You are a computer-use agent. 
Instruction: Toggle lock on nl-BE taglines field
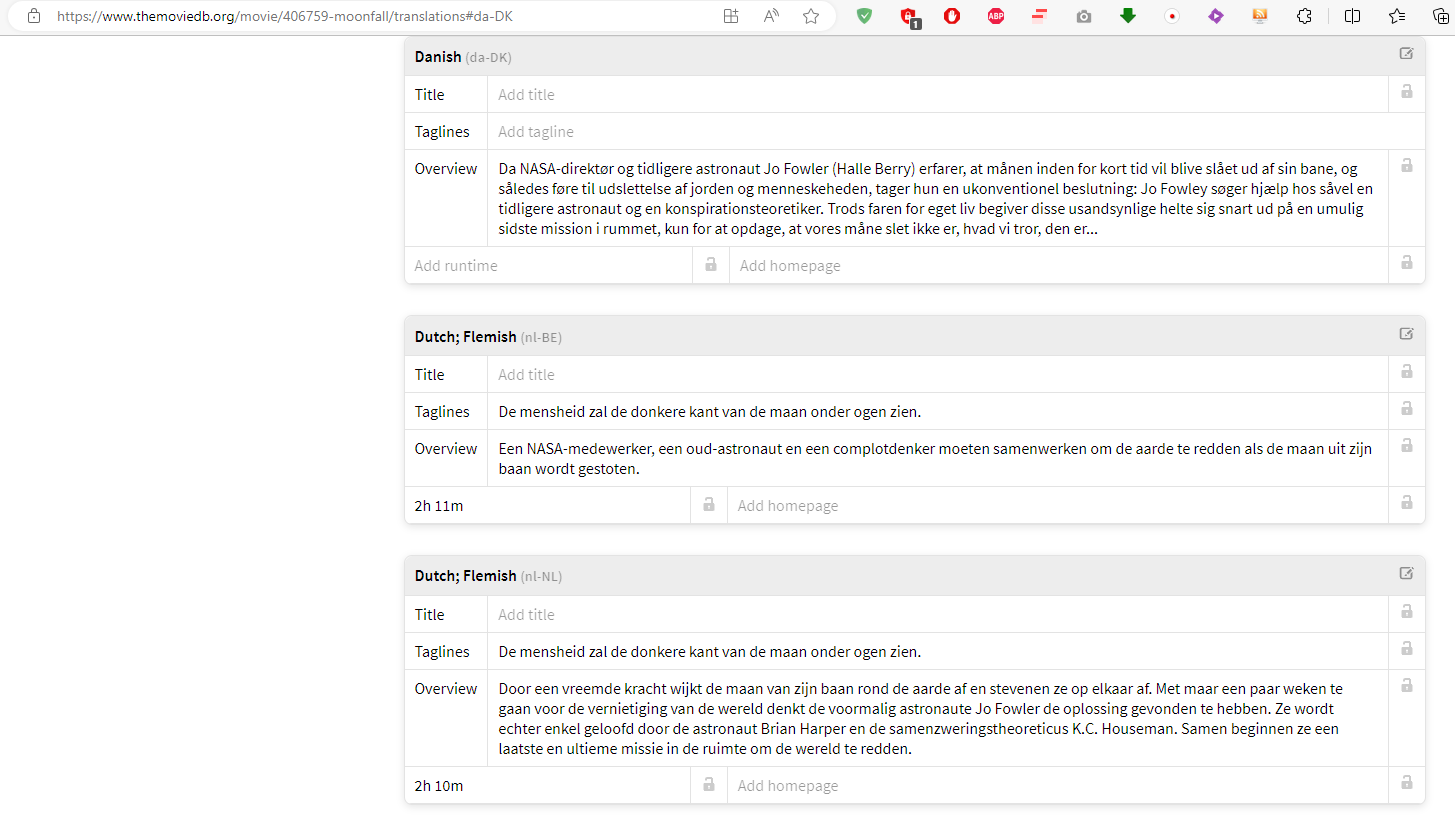[x=1407, y=408]
